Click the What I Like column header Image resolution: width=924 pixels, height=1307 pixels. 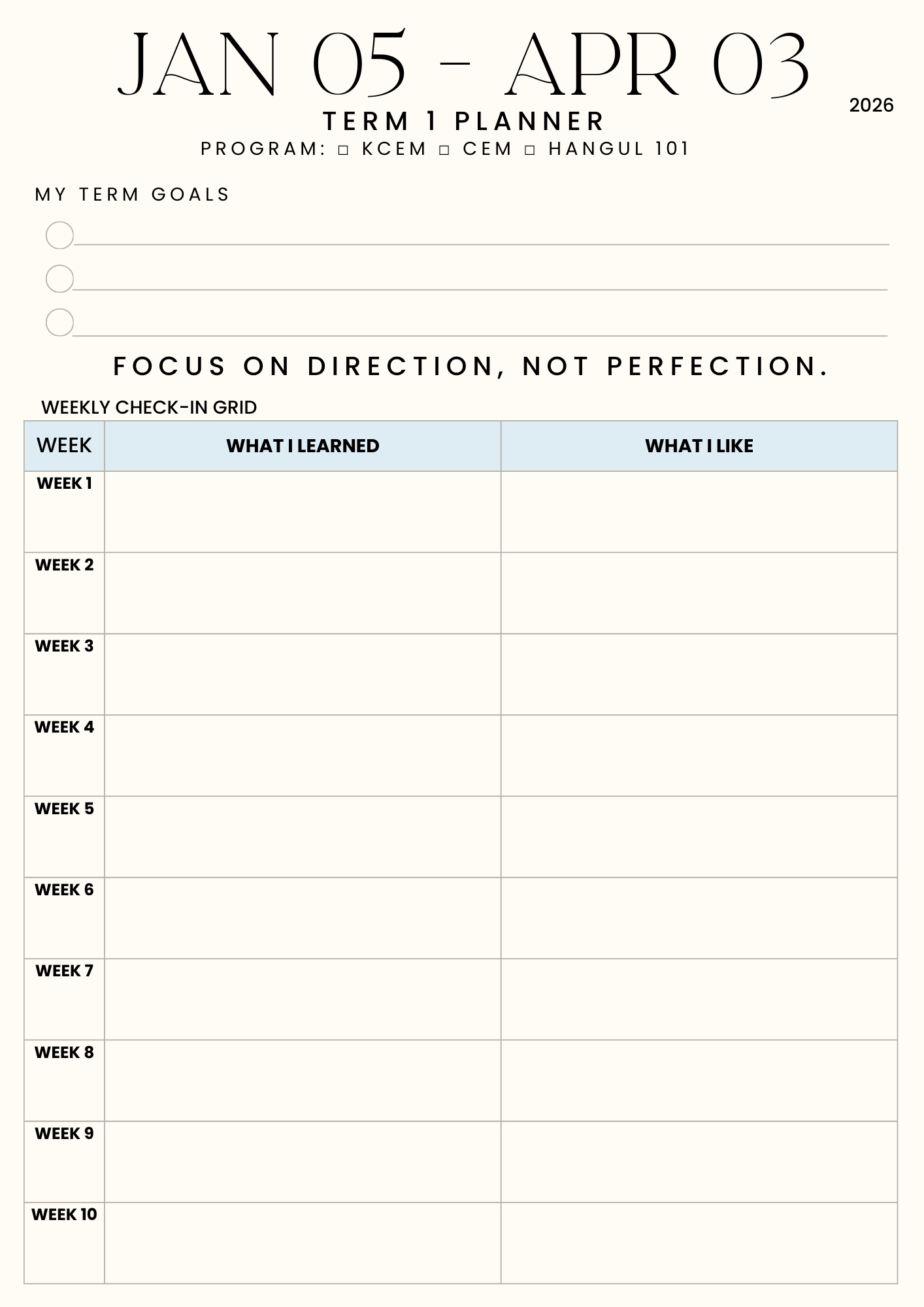click(699, 446)
